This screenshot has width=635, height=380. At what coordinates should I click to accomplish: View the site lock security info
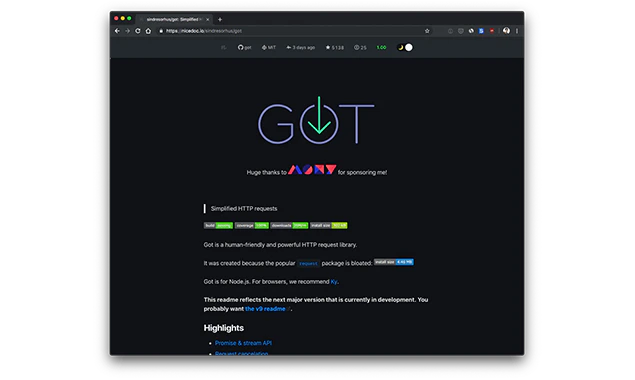(x=161, y=31)
